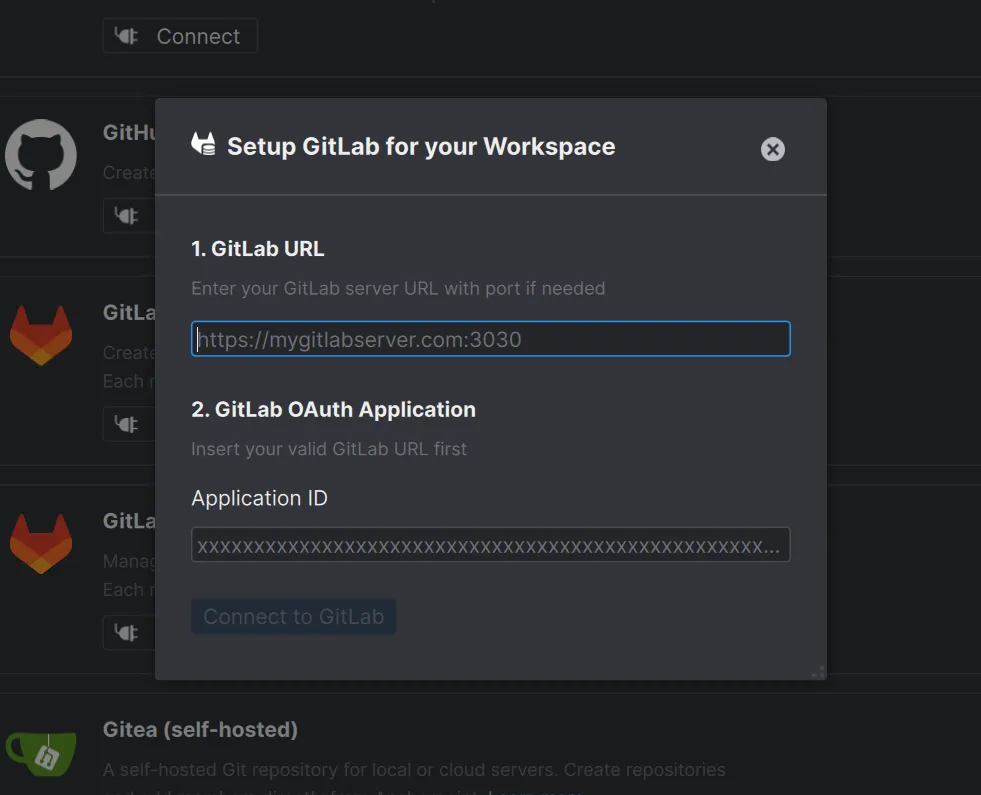Click the GitLab OAuth Application section heading
981x795 pixels.
(333, 409)
